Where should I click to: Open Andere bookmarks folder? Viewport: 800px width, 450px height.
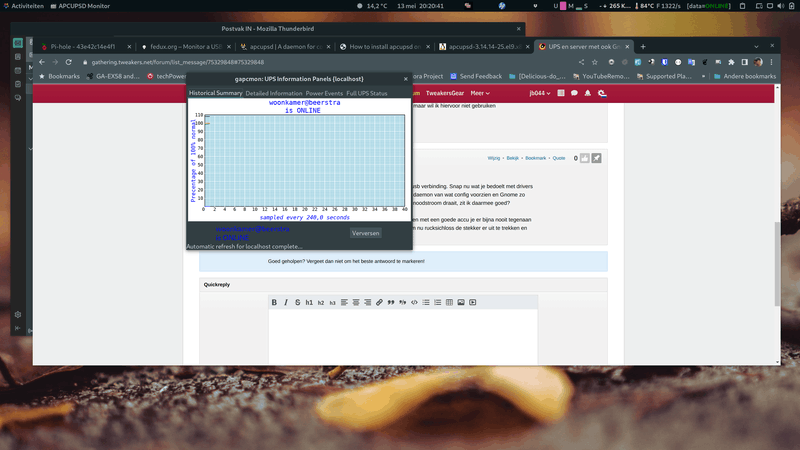(x=745, y=77)
